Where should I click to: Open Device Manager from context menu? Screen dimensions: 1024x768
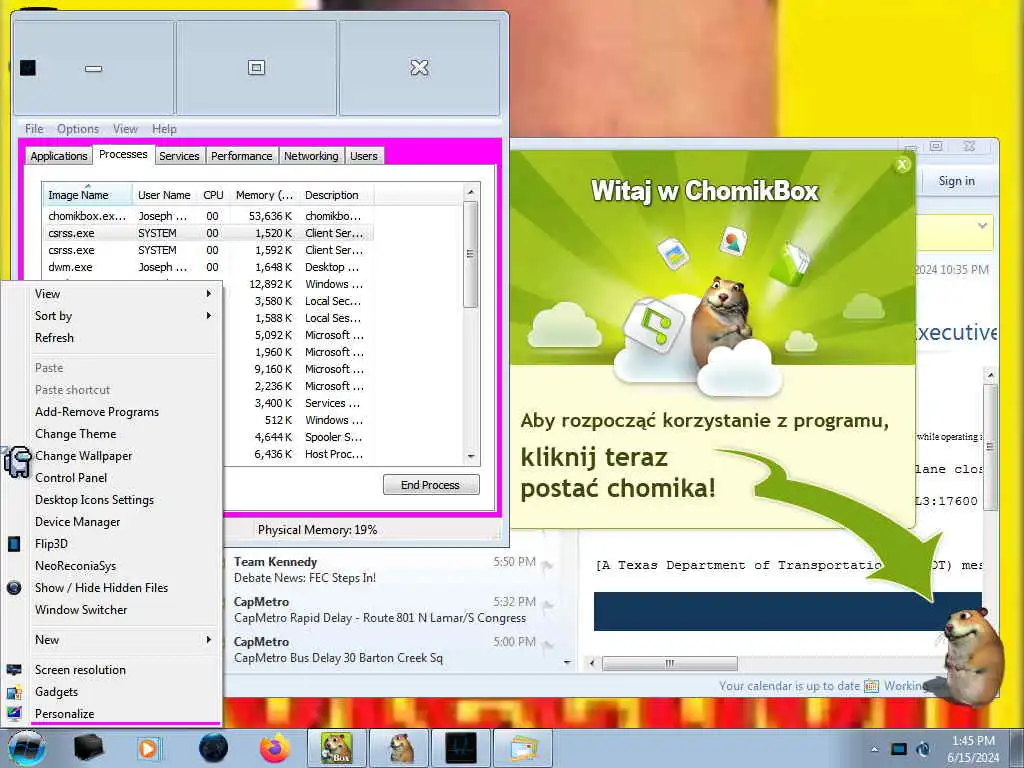[122, 522]
